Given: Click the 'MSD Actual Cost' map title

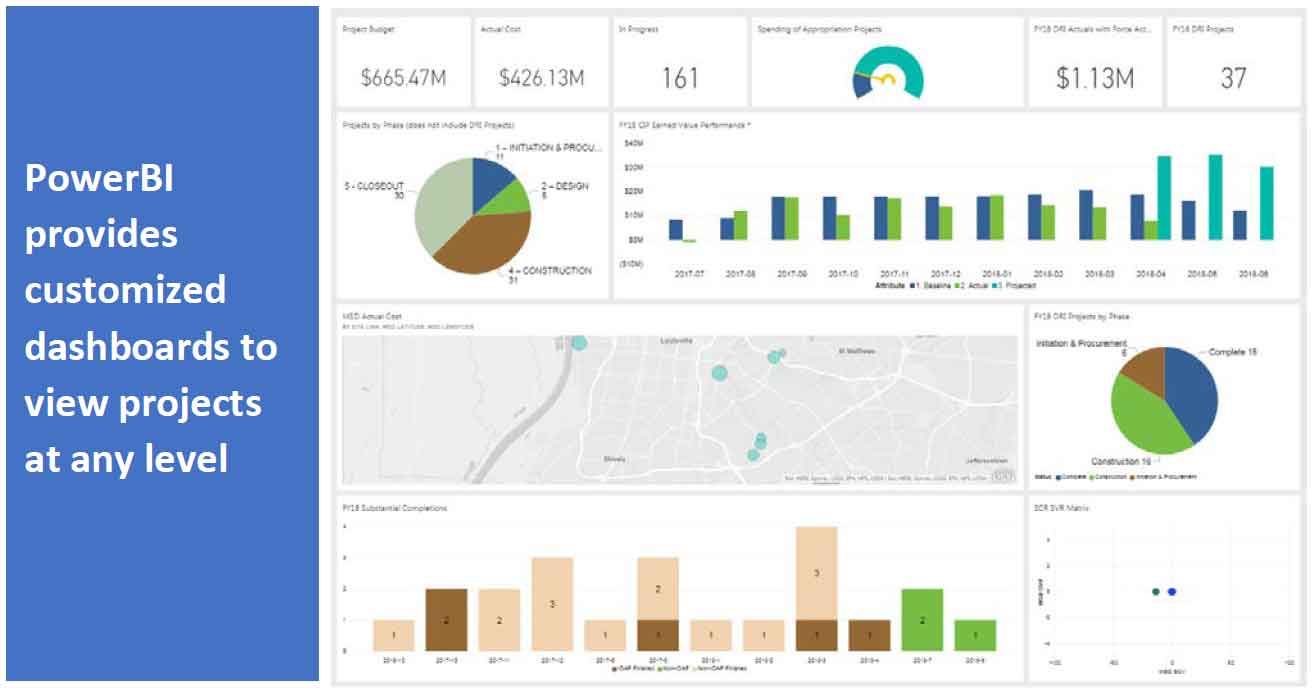Looking at the screenshot, I should coord(373,316).
